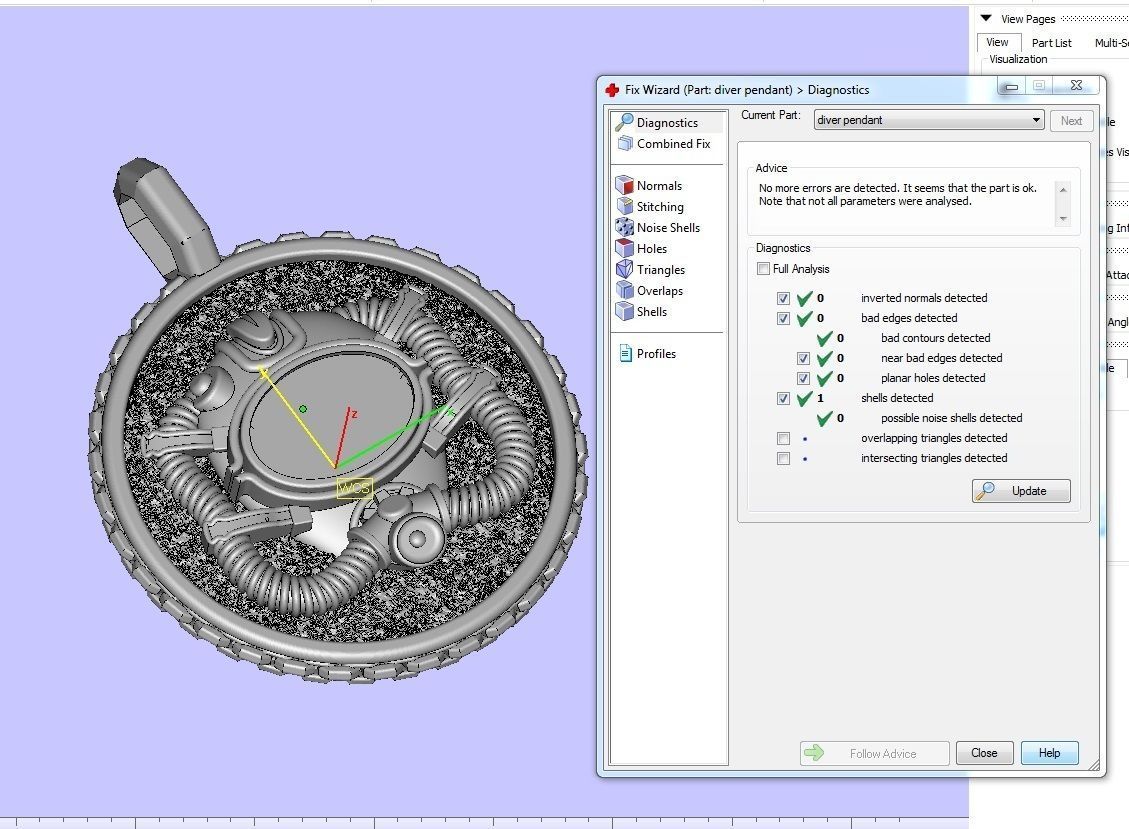The width and height of the screenshot is (1129, 829).
Task: Select the Noise Shells label
Action: pyautogui.click(x=668, y=227)
